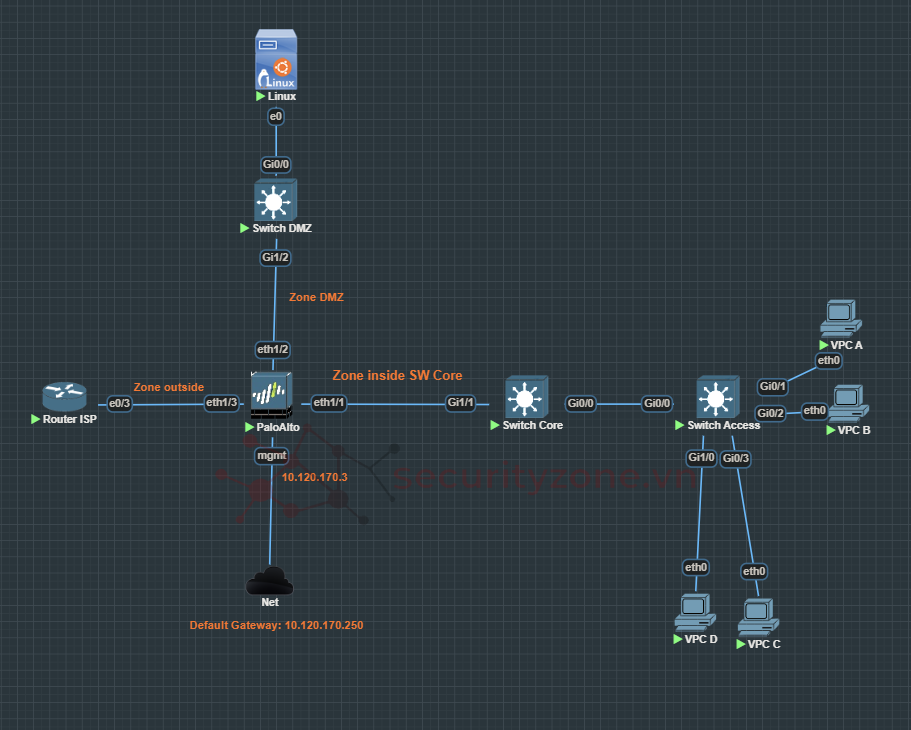
Task: Click the VPC B computer icon
Action: click(x=848, y=404)
